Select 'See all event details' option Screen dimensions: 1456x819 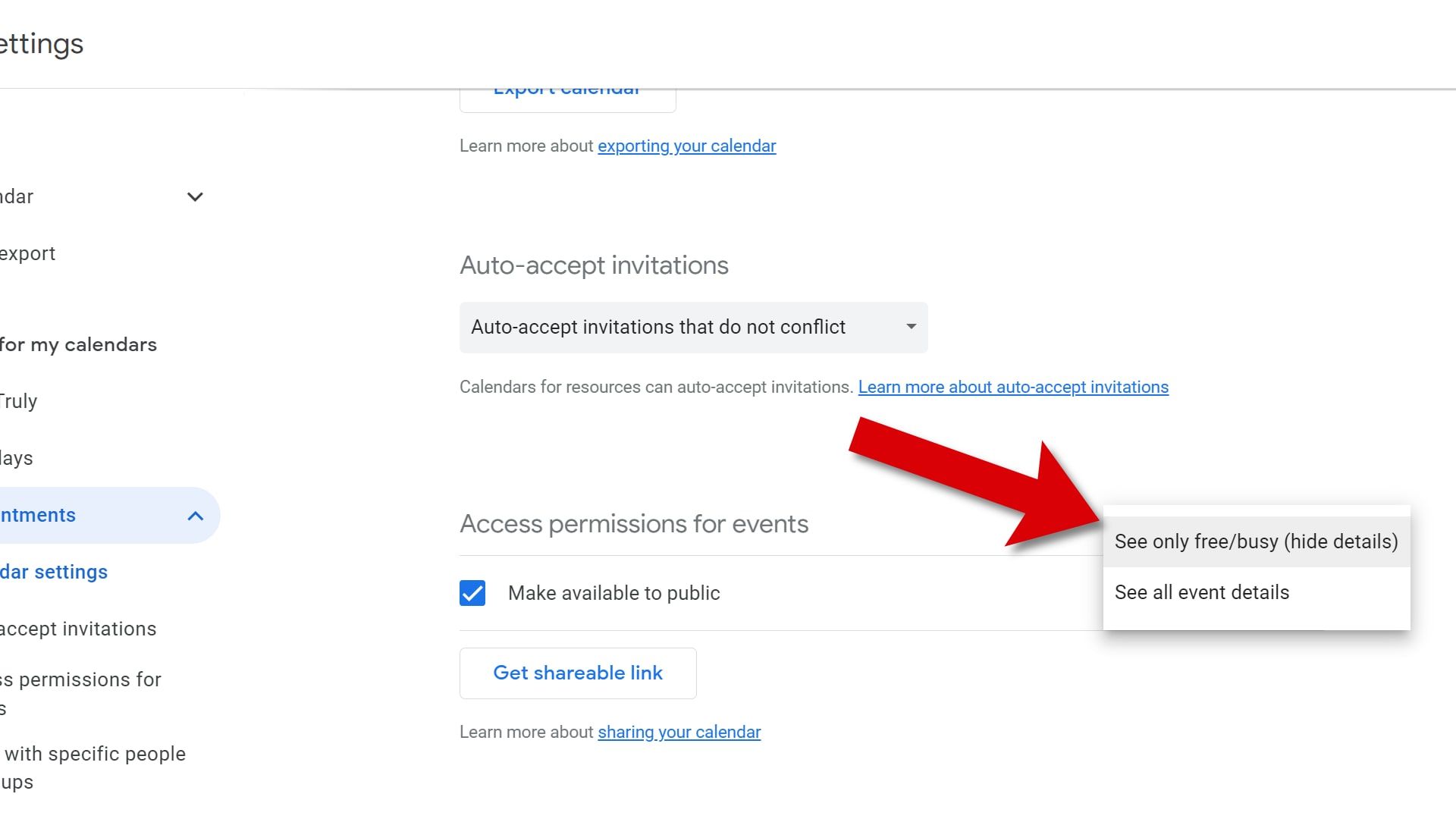(x=1201, y=591)
